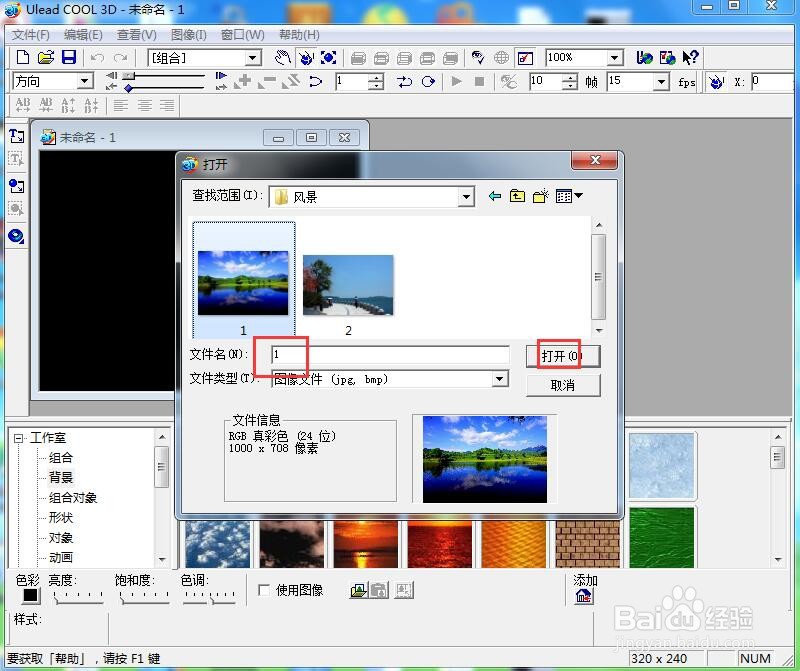The width and height of the screenshot is (800, 671).
Task: Click the 取消 button
Action: [x=563, y=385]
